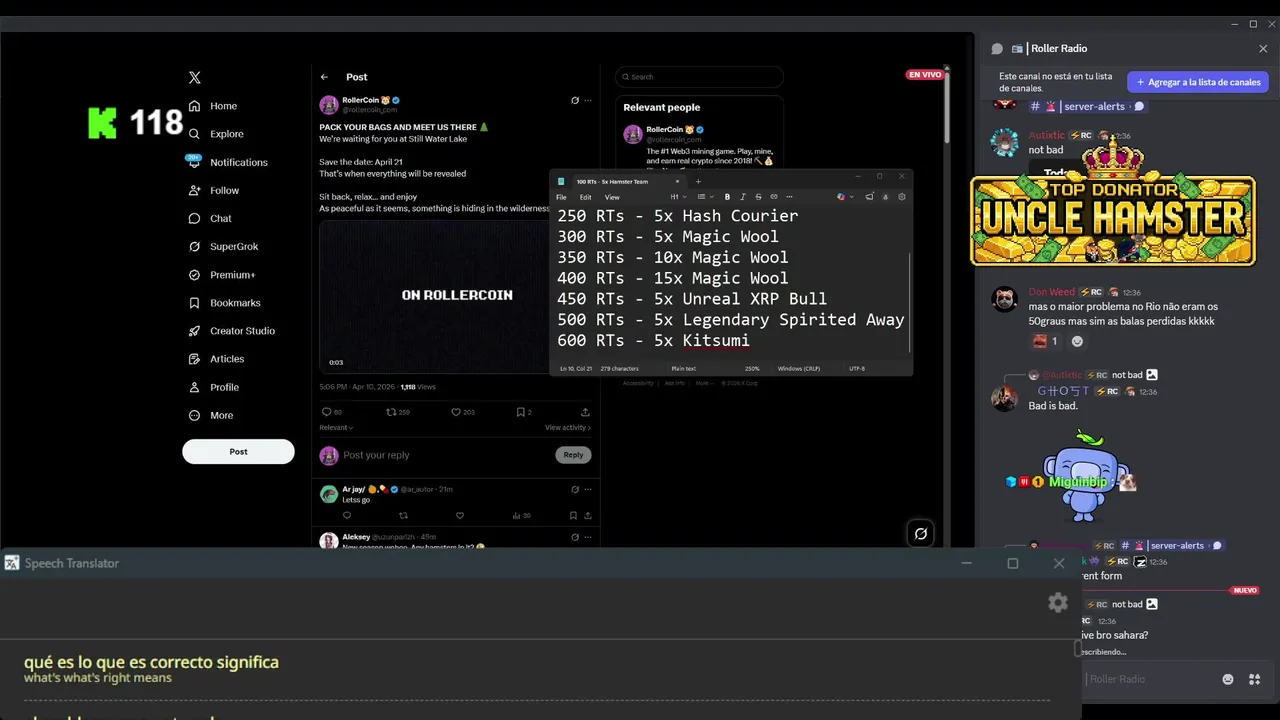Expand Copilot dropdown in Notepad
Screen dimensions: 1280x720
(852, 197)
